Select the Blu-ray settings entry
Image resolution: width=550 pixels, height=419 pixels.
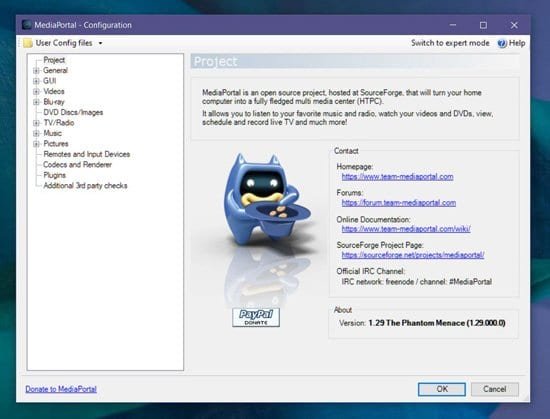[54, 102]
